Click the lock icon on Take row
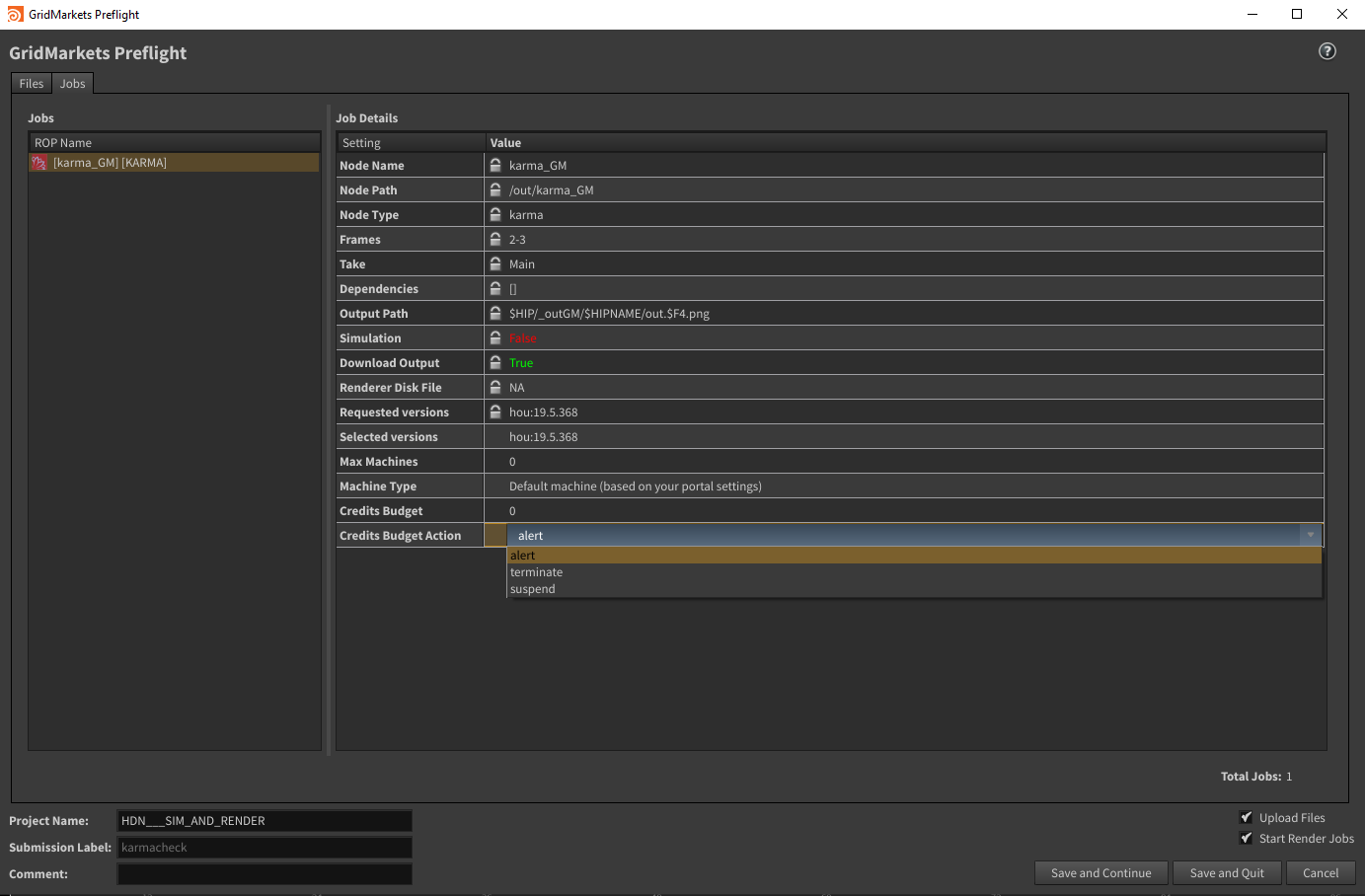This screenshot has width=1365, height=896. point(495,263)
